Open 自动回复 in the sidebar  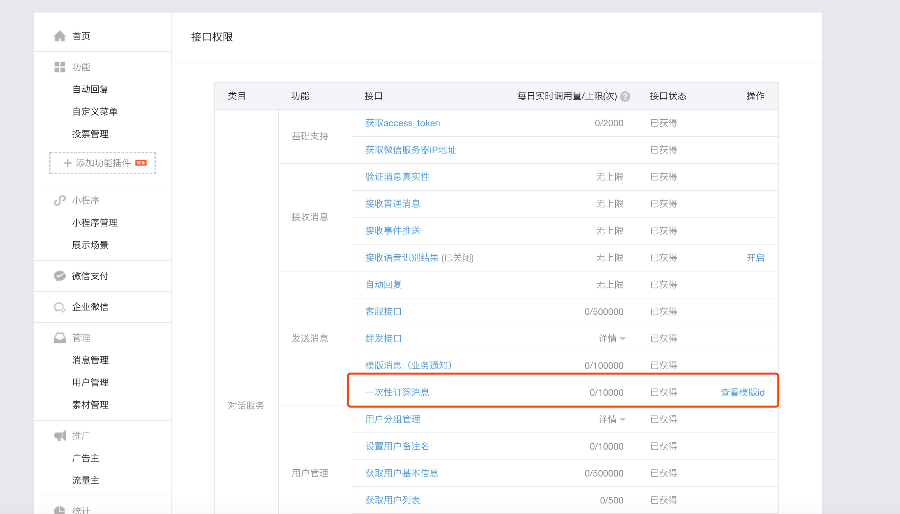click(x=90, y=89)
